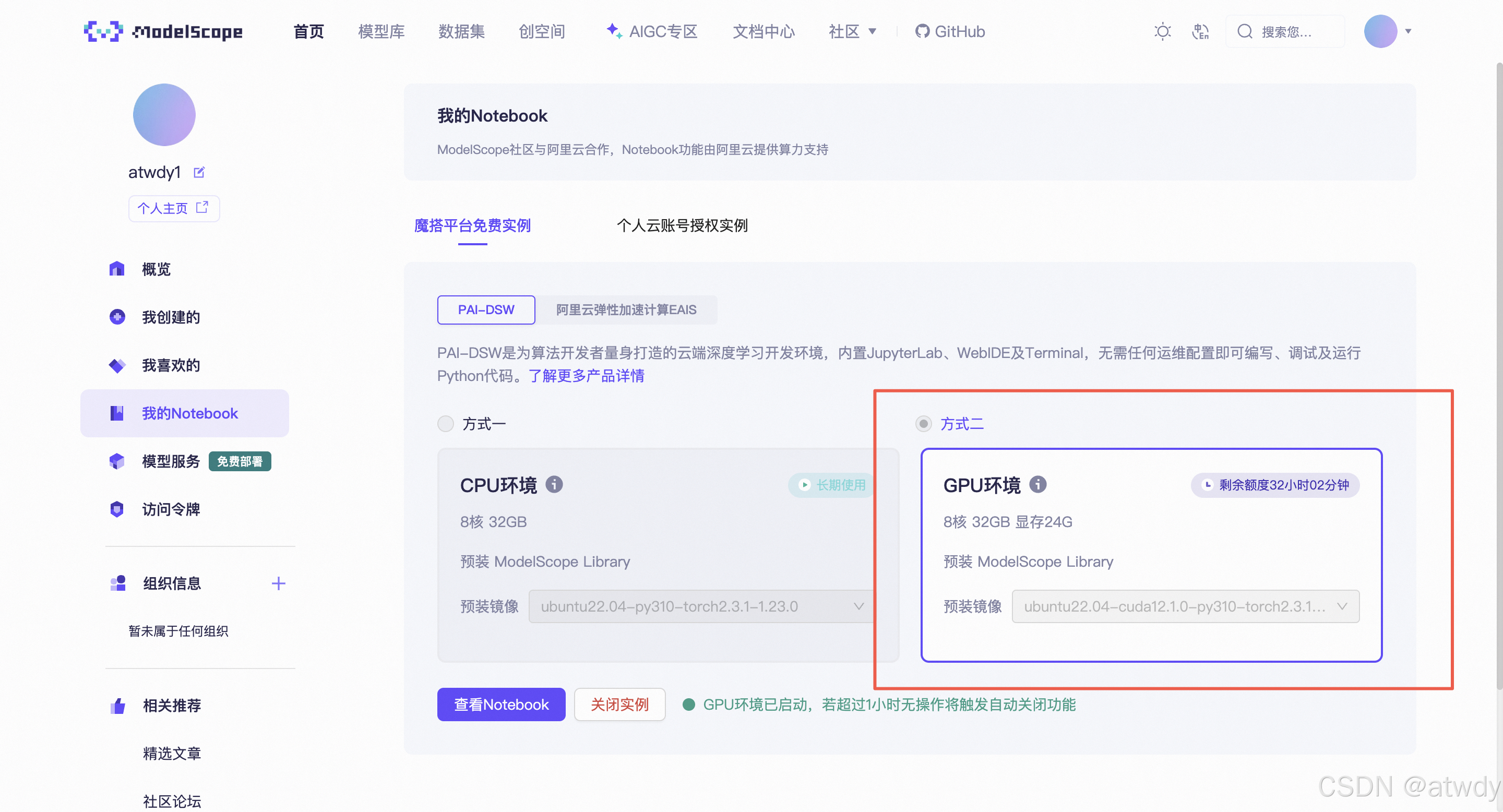Click the edit icon next to atwdy1

[199, 172]
